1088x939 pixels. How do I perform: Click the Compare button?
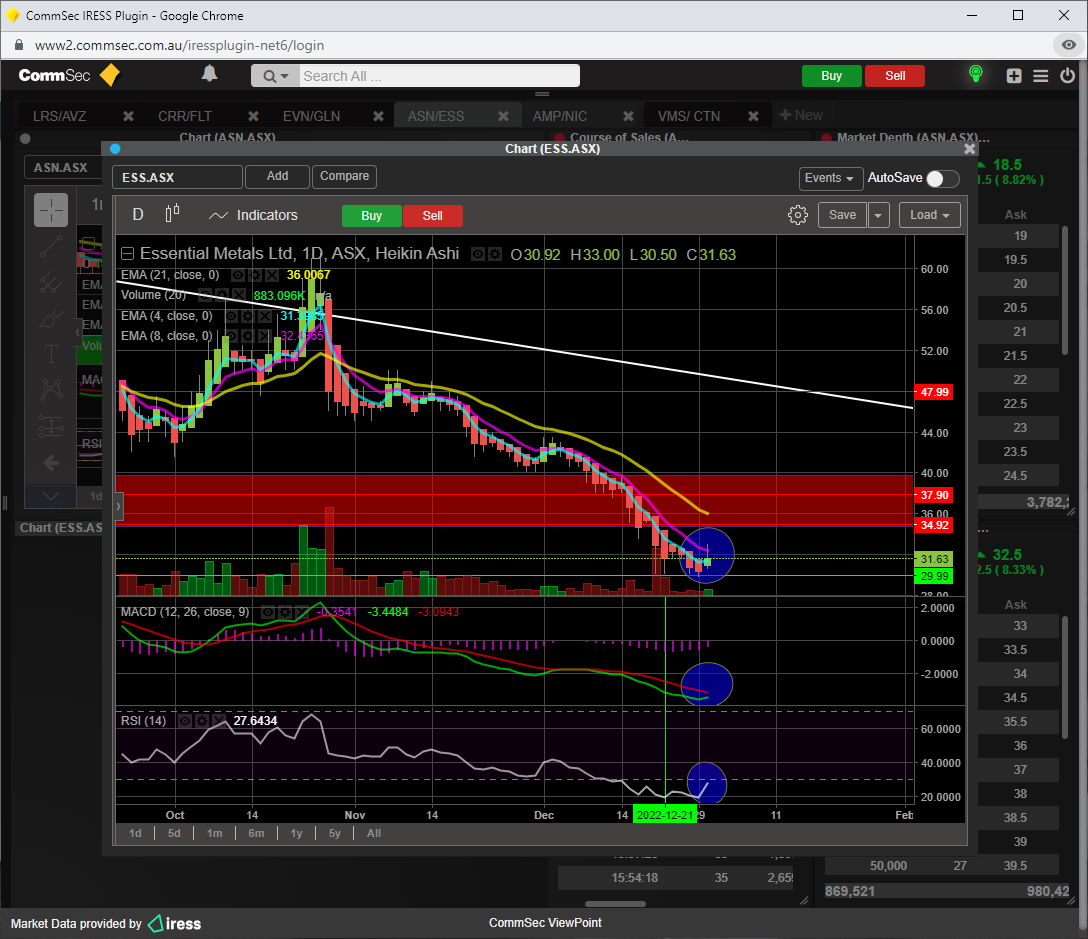[345, 176]
